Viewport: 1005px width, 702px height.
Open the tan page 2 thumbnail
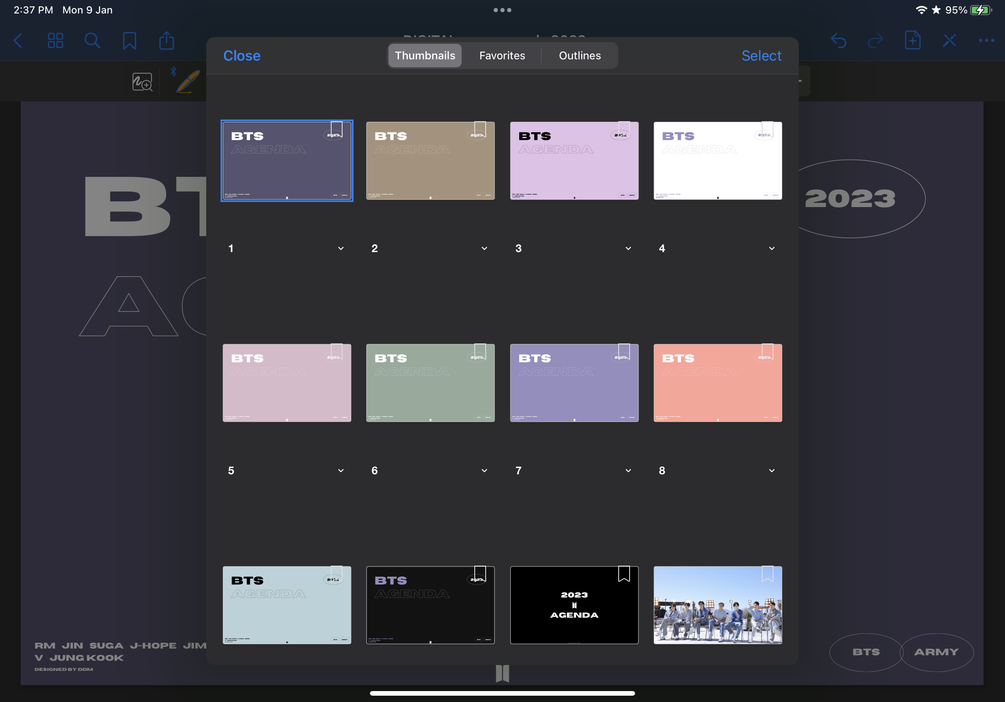(x=430, y=161)
